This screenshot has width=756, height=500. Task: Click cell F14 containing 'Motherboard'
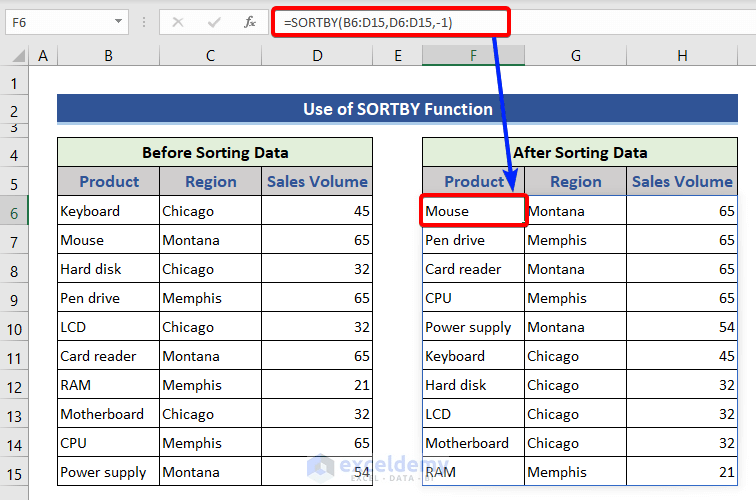473,443
